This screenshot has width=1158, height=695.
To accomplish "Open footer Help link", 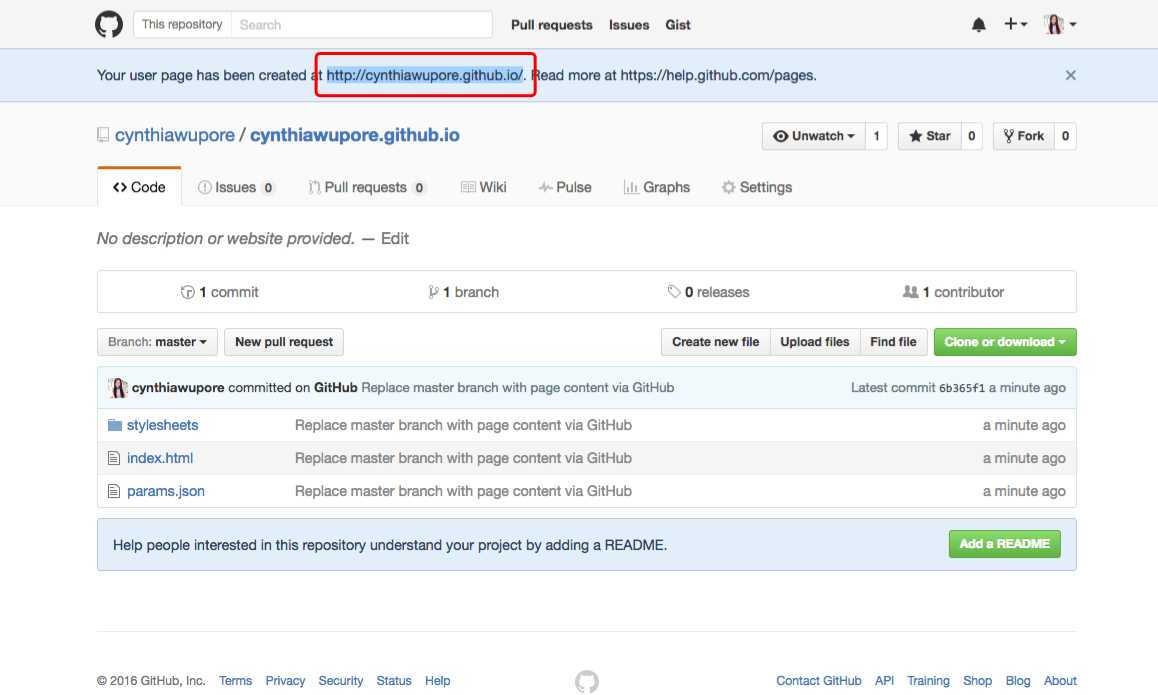I will click(437, 681).
